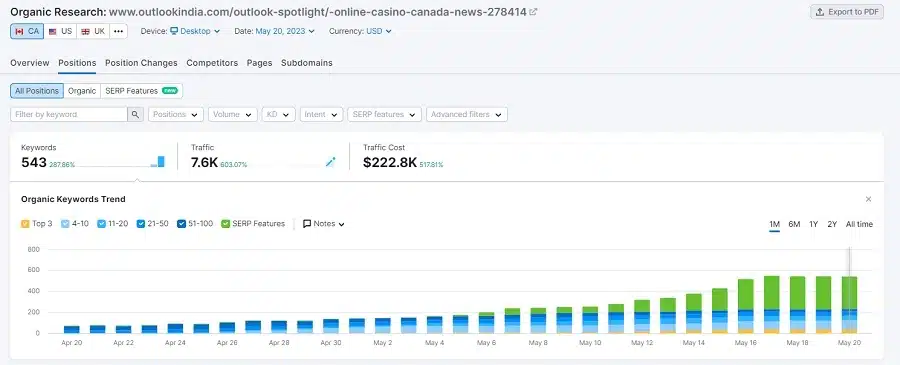Screen dimensions: 900x365
Task: Open the external link icon beside the URL
Action: click(x=533, y=11)
